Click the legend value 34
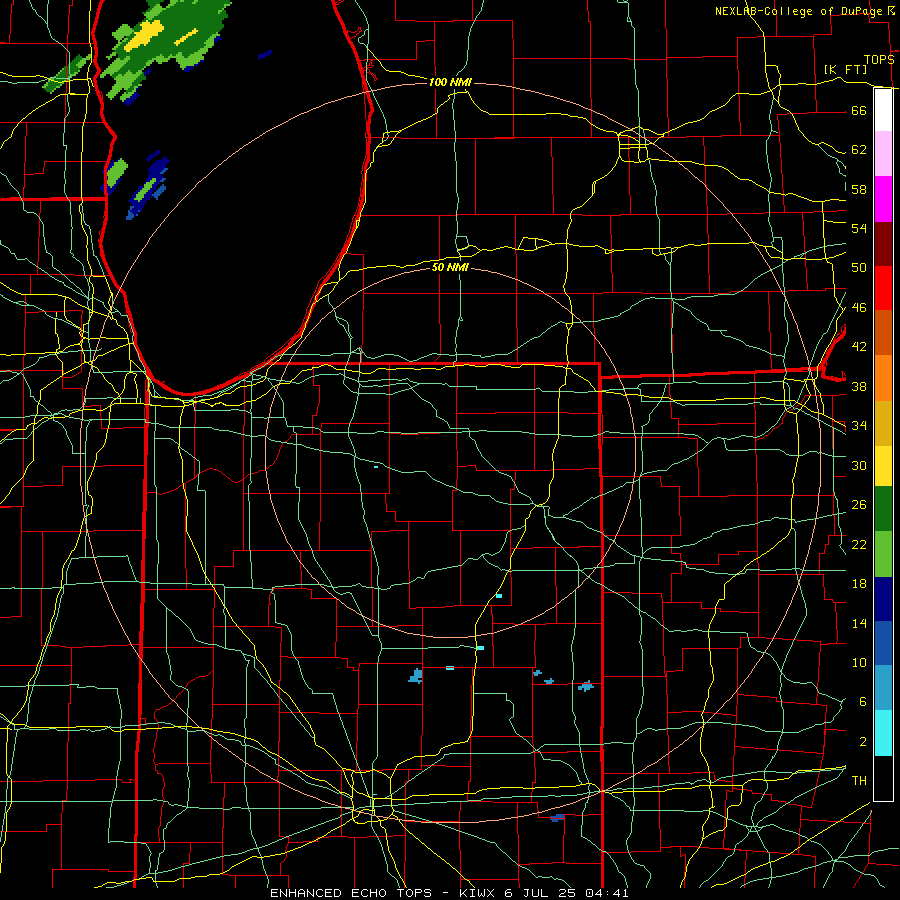 pyautogui.click(x=859, y=425)
